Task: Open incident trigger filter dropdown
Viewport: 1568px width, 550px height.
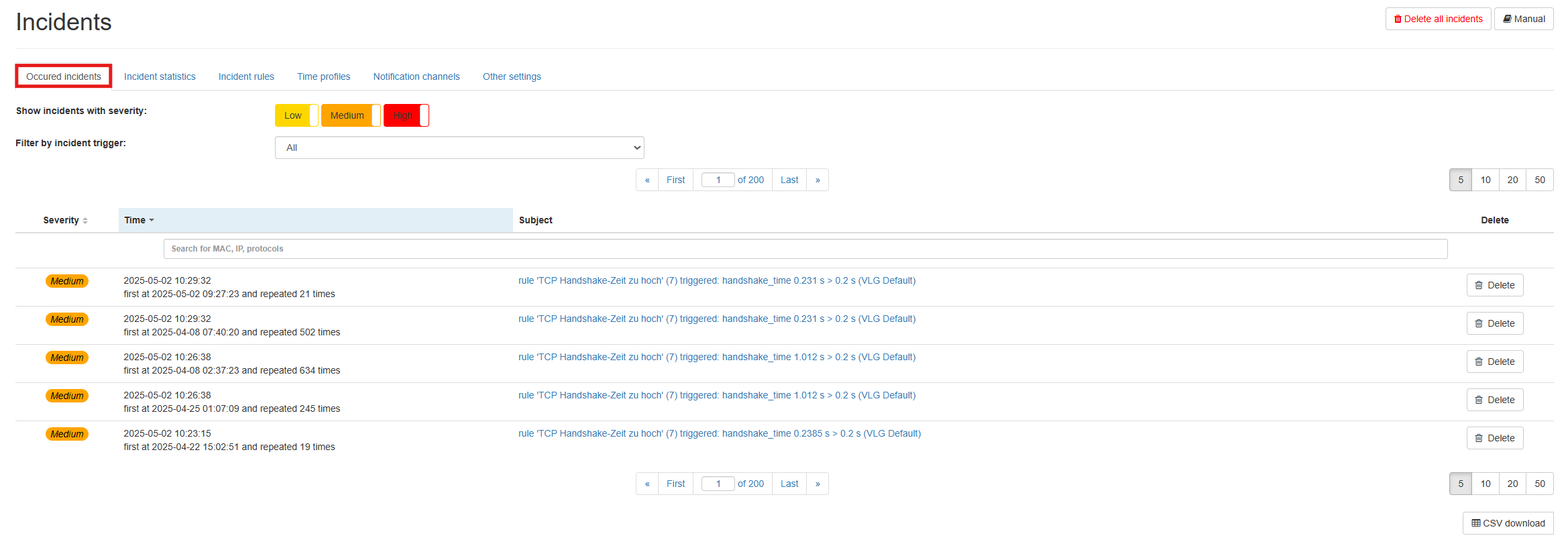Action: (459, 148)
